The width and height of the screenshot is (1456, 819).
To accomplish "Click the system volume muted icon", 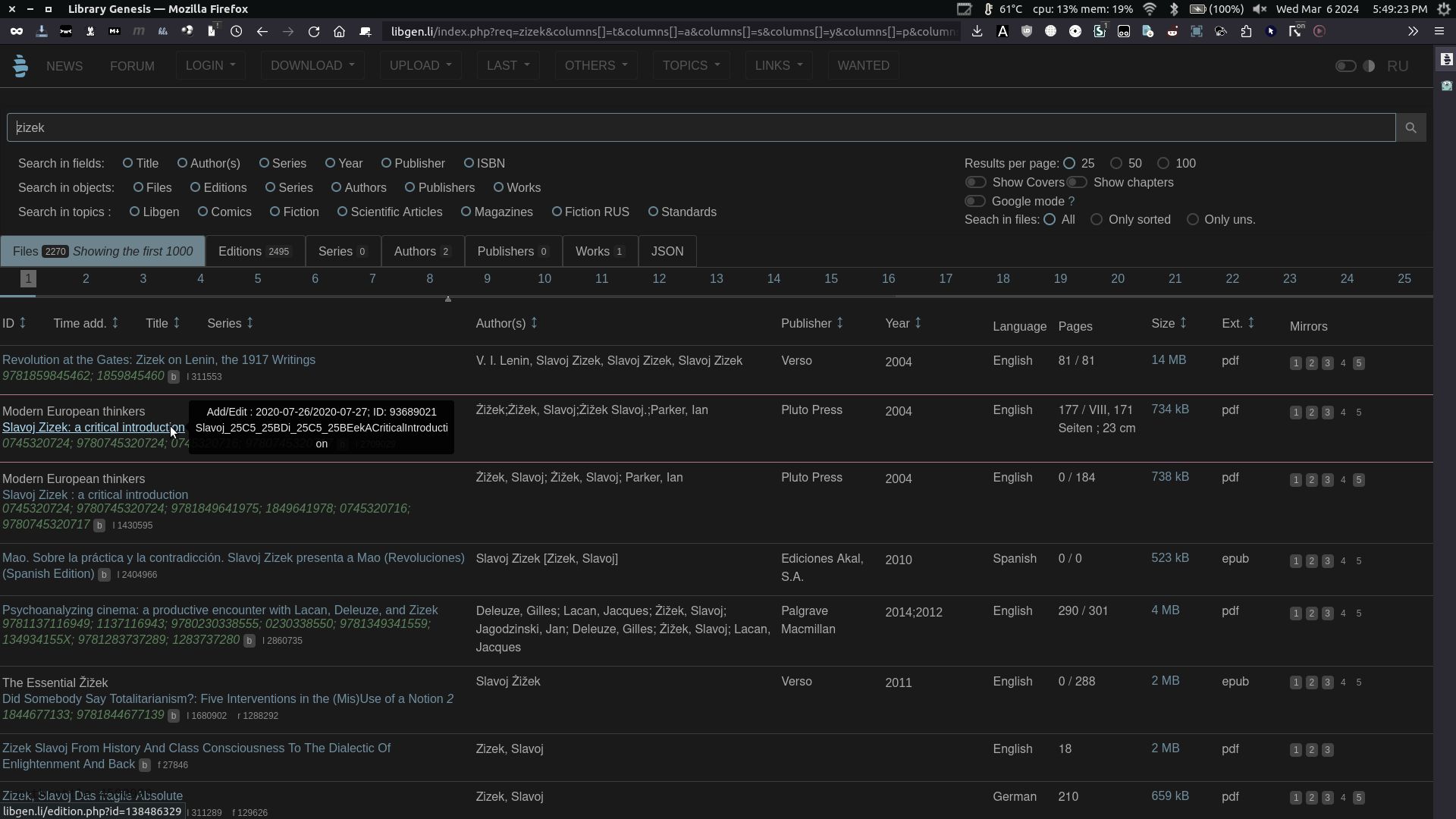I will click(1260, 9).
